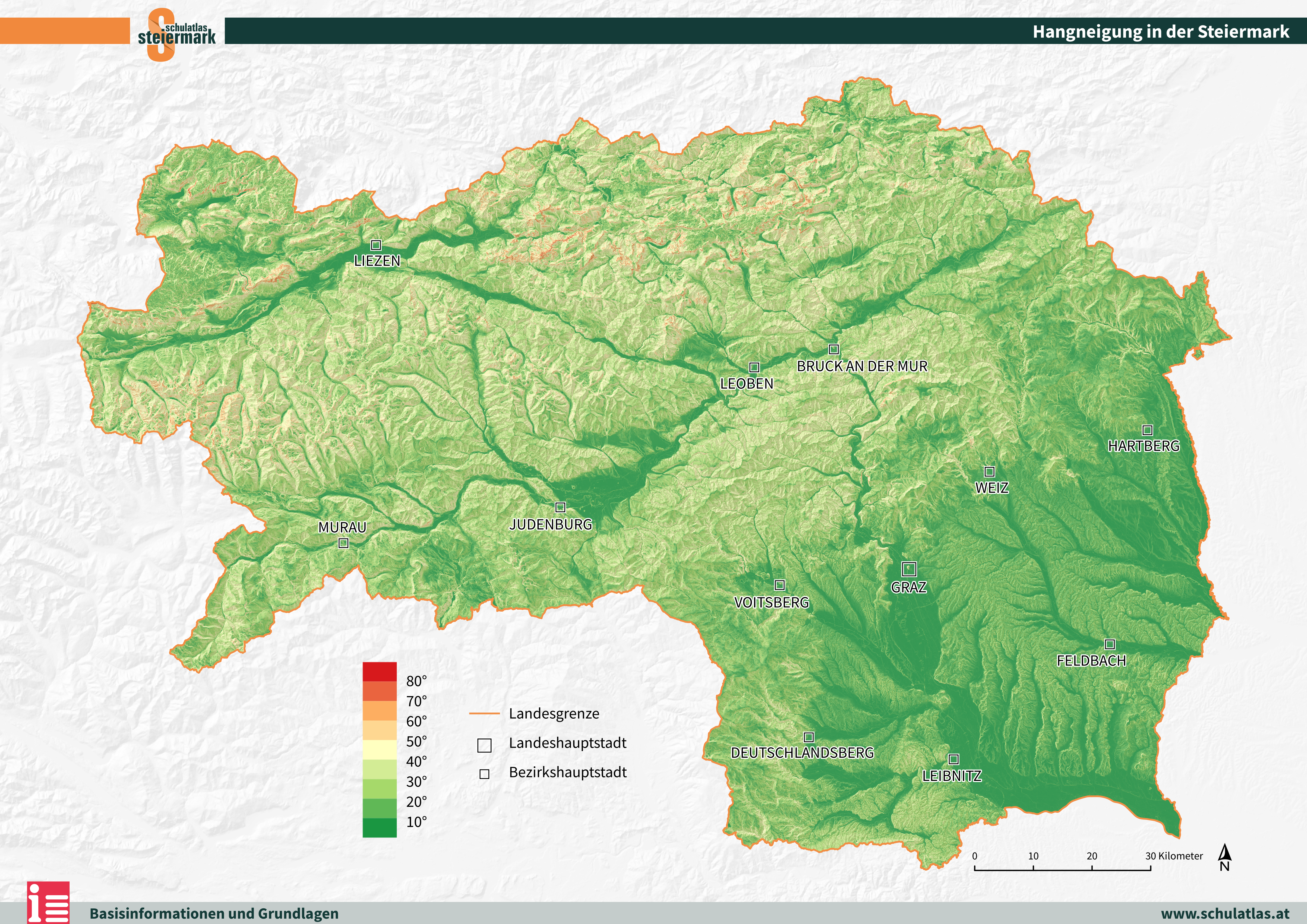Click the Hartberg district town marker

[x=1148, y=430]
